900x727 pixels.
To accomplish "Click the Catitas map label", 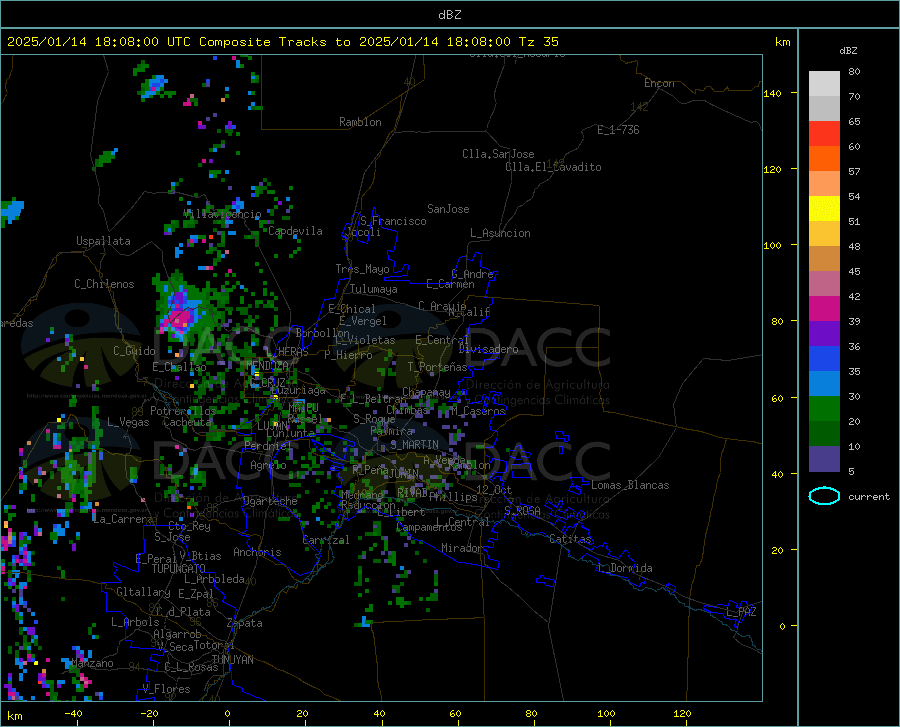I will coord(570,539).
